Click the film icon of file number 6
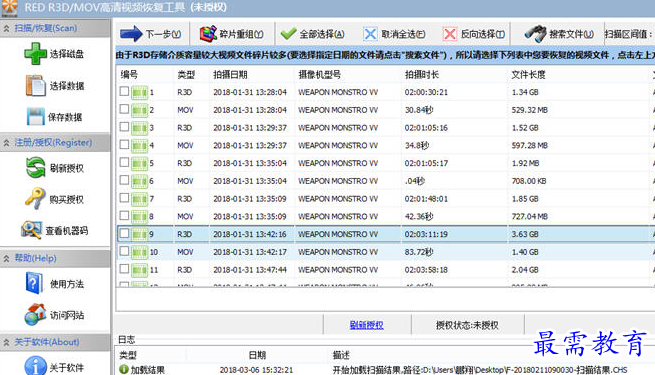This screenshot has height=375, width=655. 140,181
